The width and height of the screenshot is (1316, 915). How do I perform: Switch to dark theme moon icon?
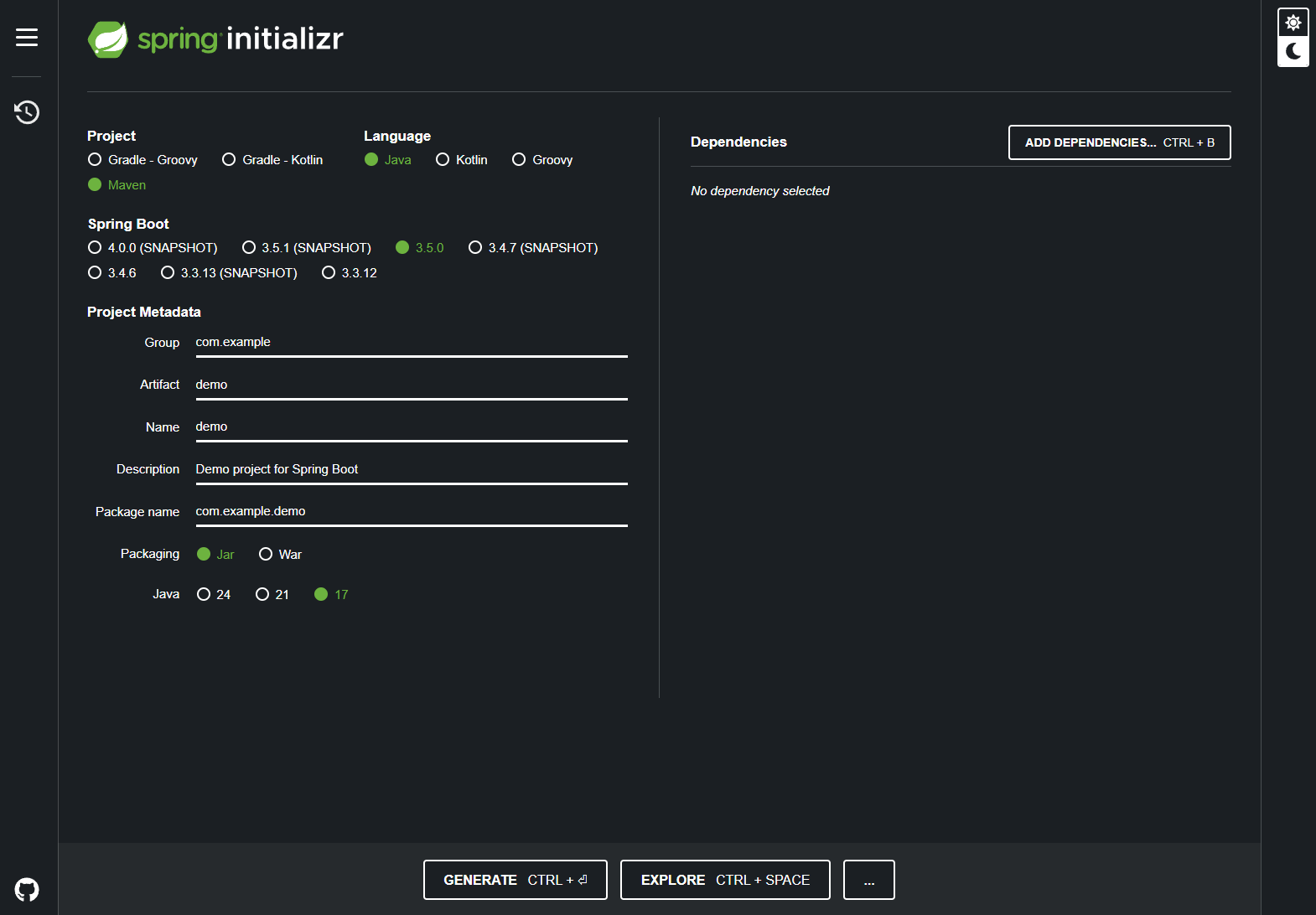1293,51
